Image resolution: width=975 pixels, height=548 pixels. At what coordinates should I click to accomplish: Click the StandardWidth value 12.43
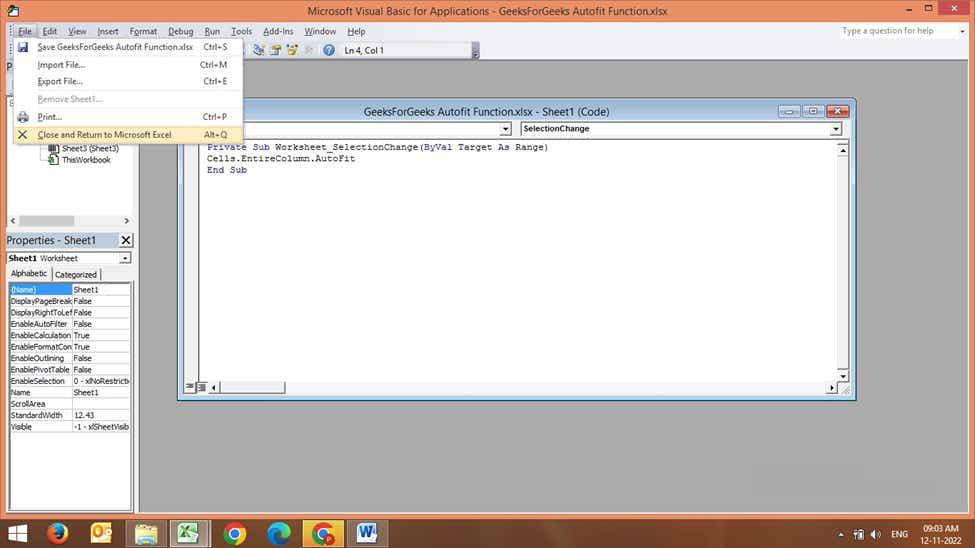pos(101,416)
